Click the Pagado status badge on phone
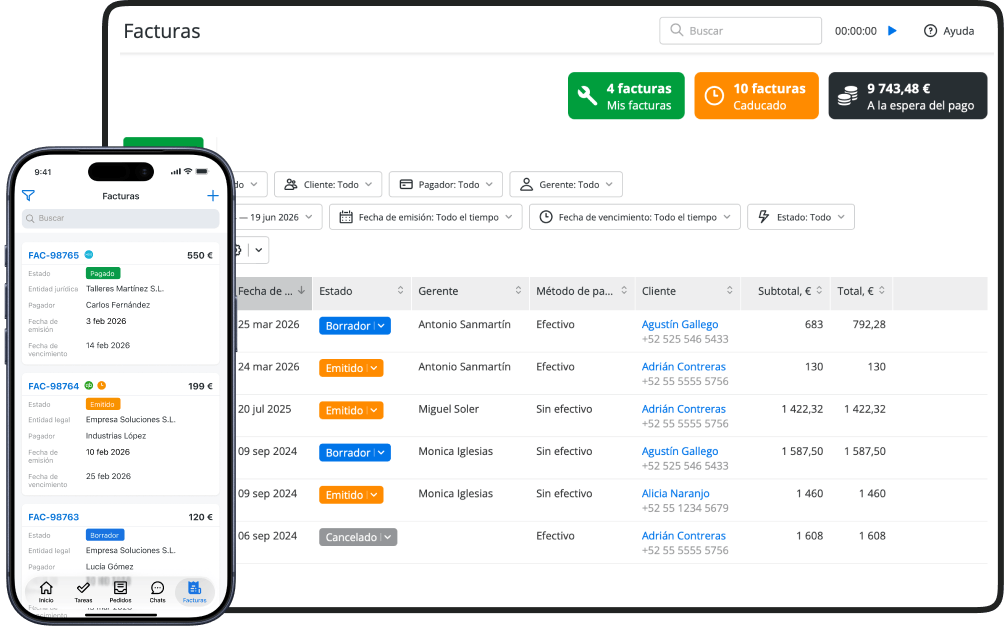Viewport: 1004px width, 630px height. (x=102, y=273)
